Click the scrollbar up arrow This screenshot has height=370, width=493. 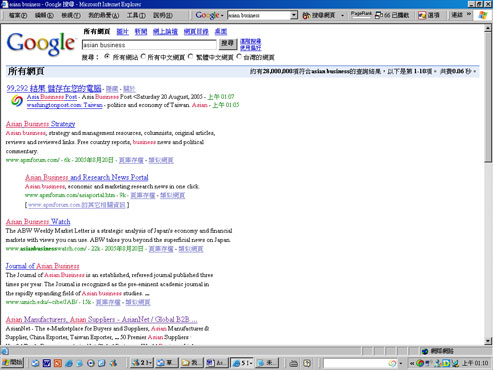(x=488, y=28)
